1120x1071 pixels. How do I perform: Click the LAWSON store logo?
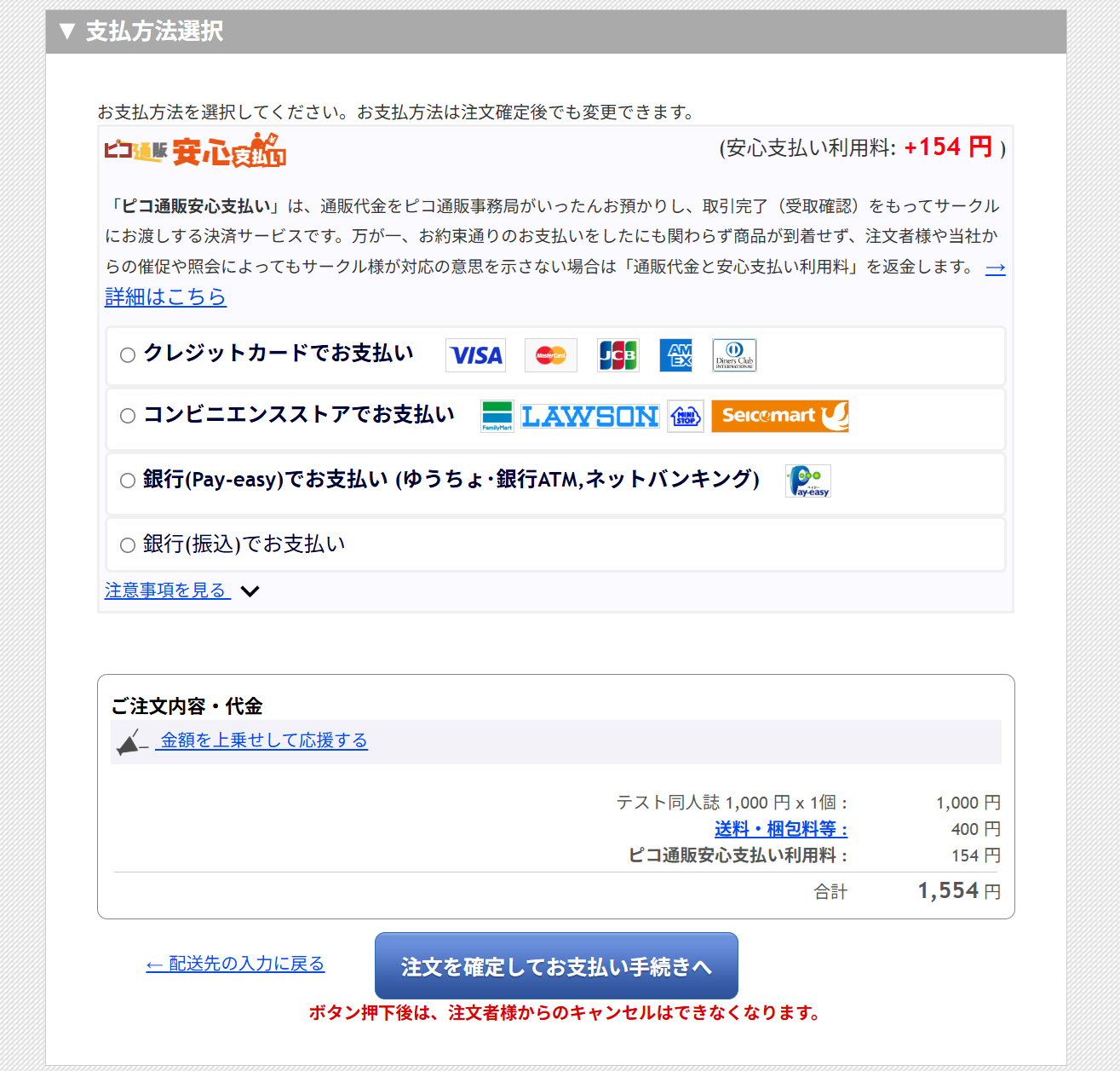(x=590, y=416)
